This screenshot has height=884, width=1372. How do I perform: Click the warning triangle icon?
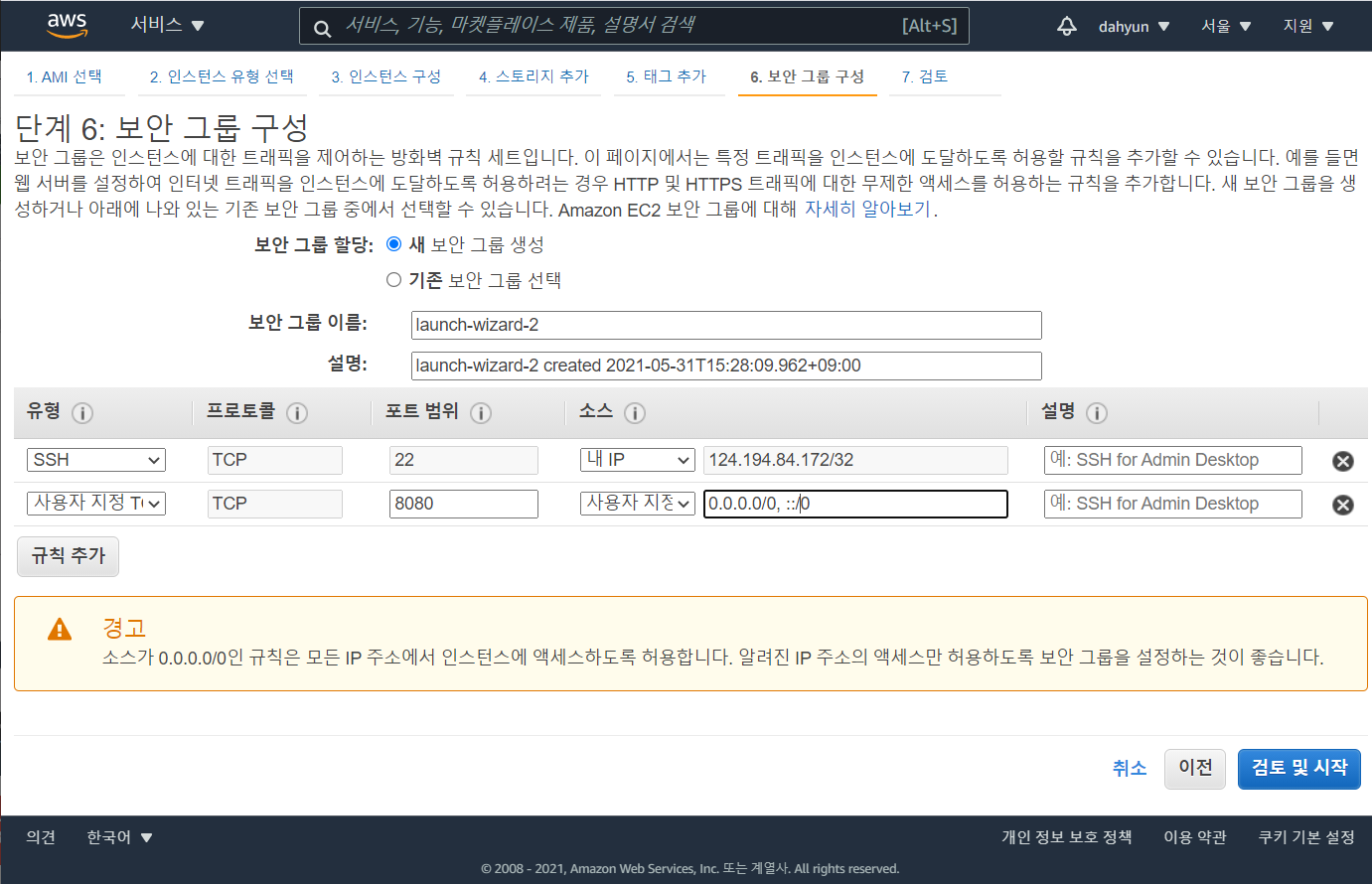[x=60, y=630]
